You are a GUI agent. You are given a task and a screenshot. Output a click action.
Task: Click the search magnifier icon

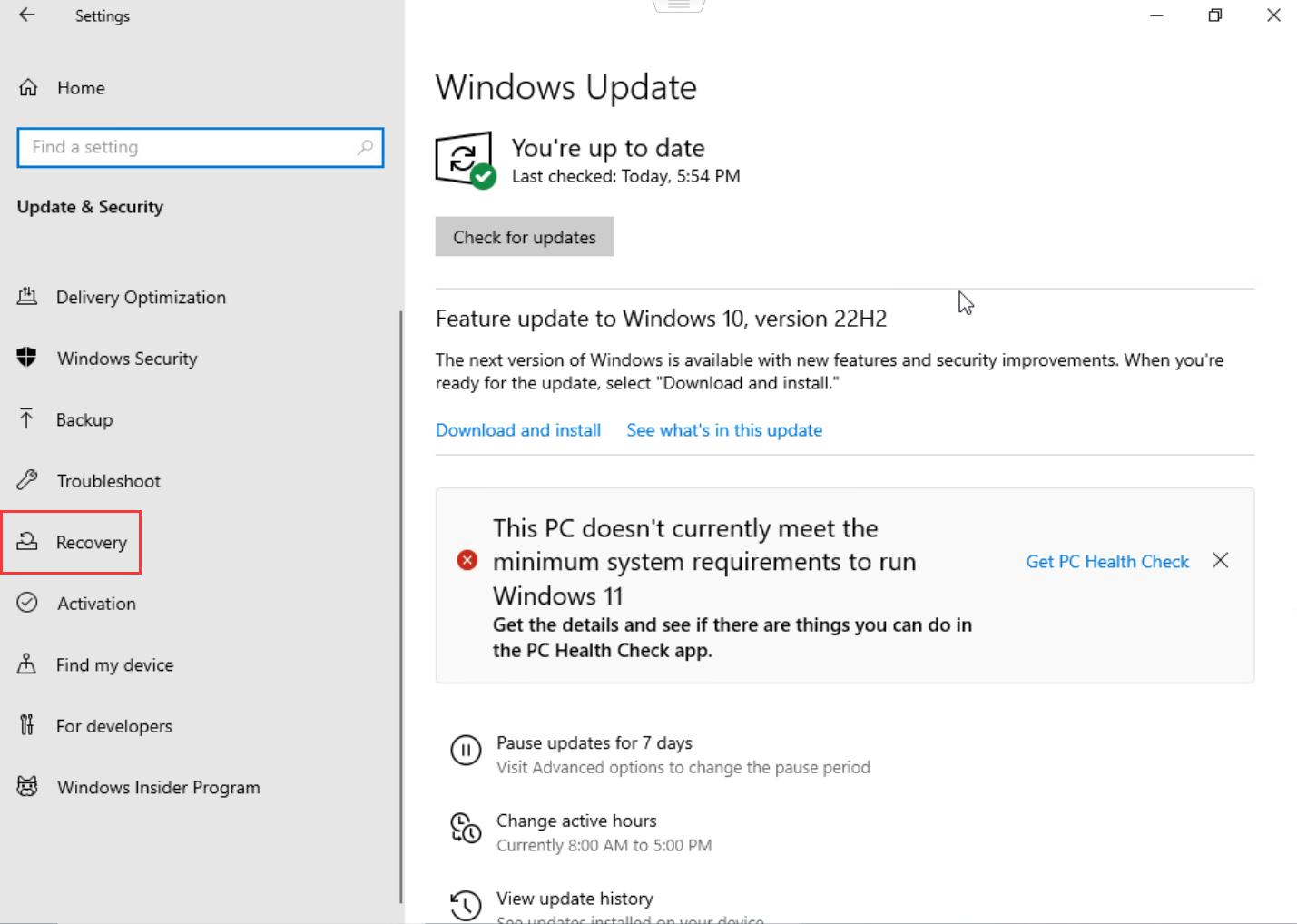tap(365, 147)
